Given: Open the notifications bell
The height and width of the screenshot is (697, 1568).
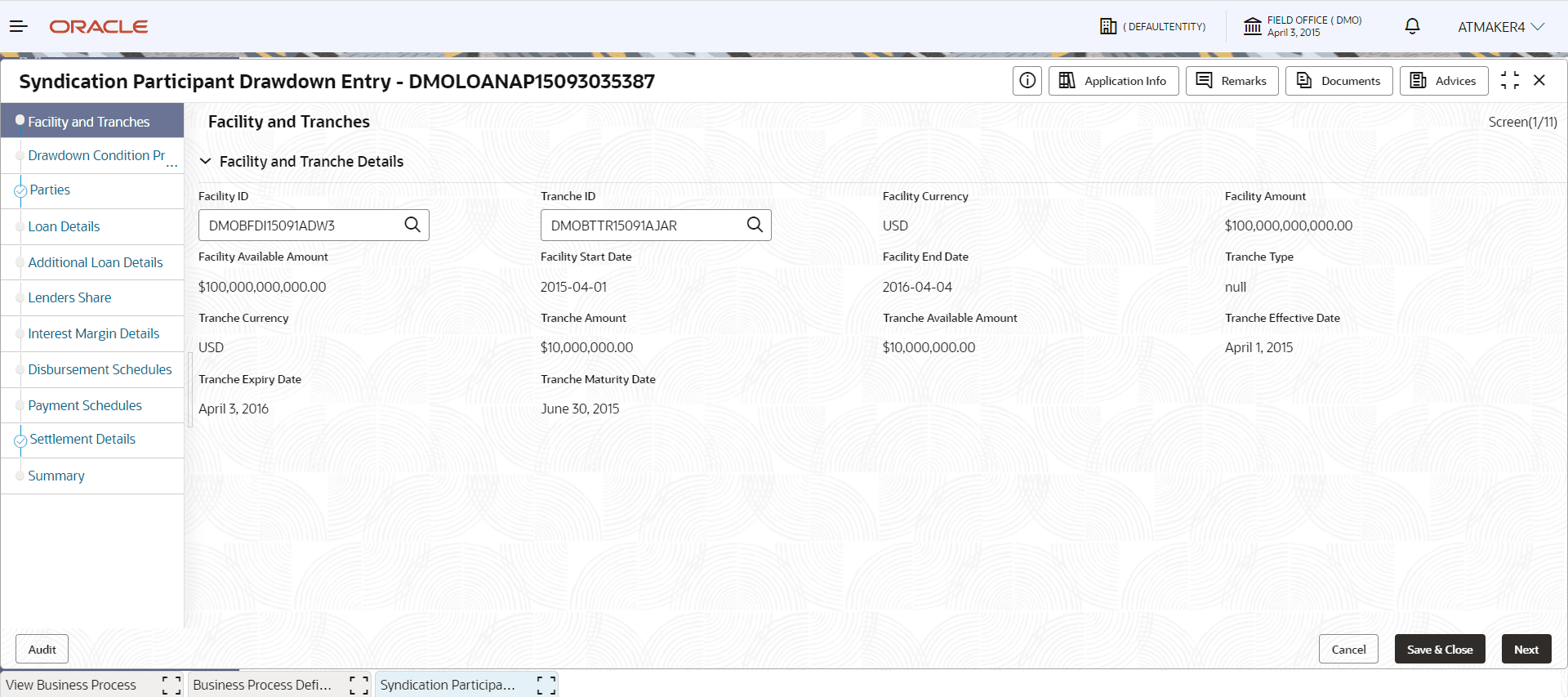Looking at the screenshot, I should (x=1412, y=27).
